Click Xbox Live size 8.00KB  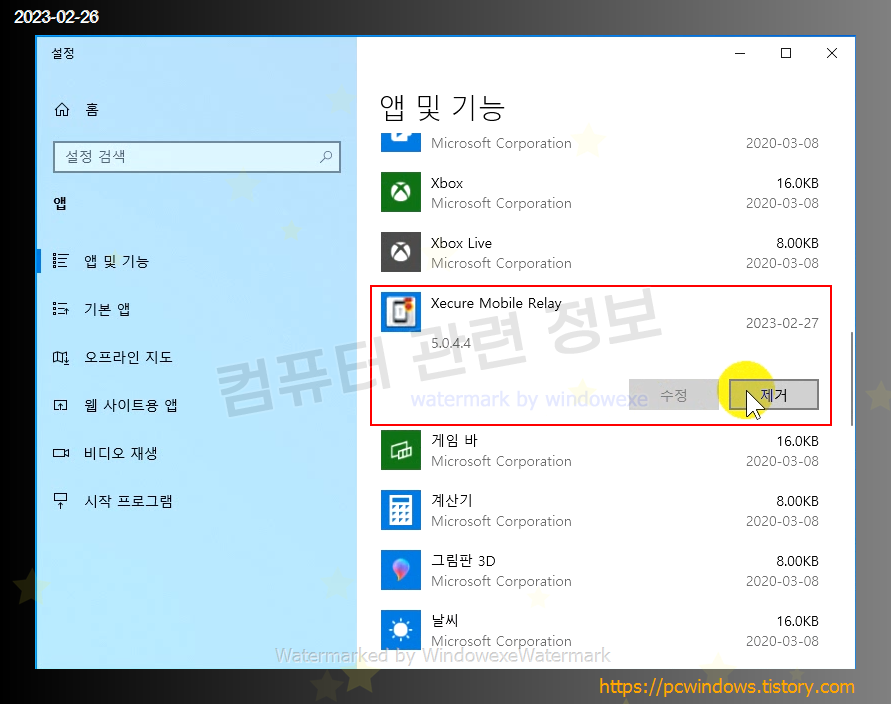coord(797,243)
